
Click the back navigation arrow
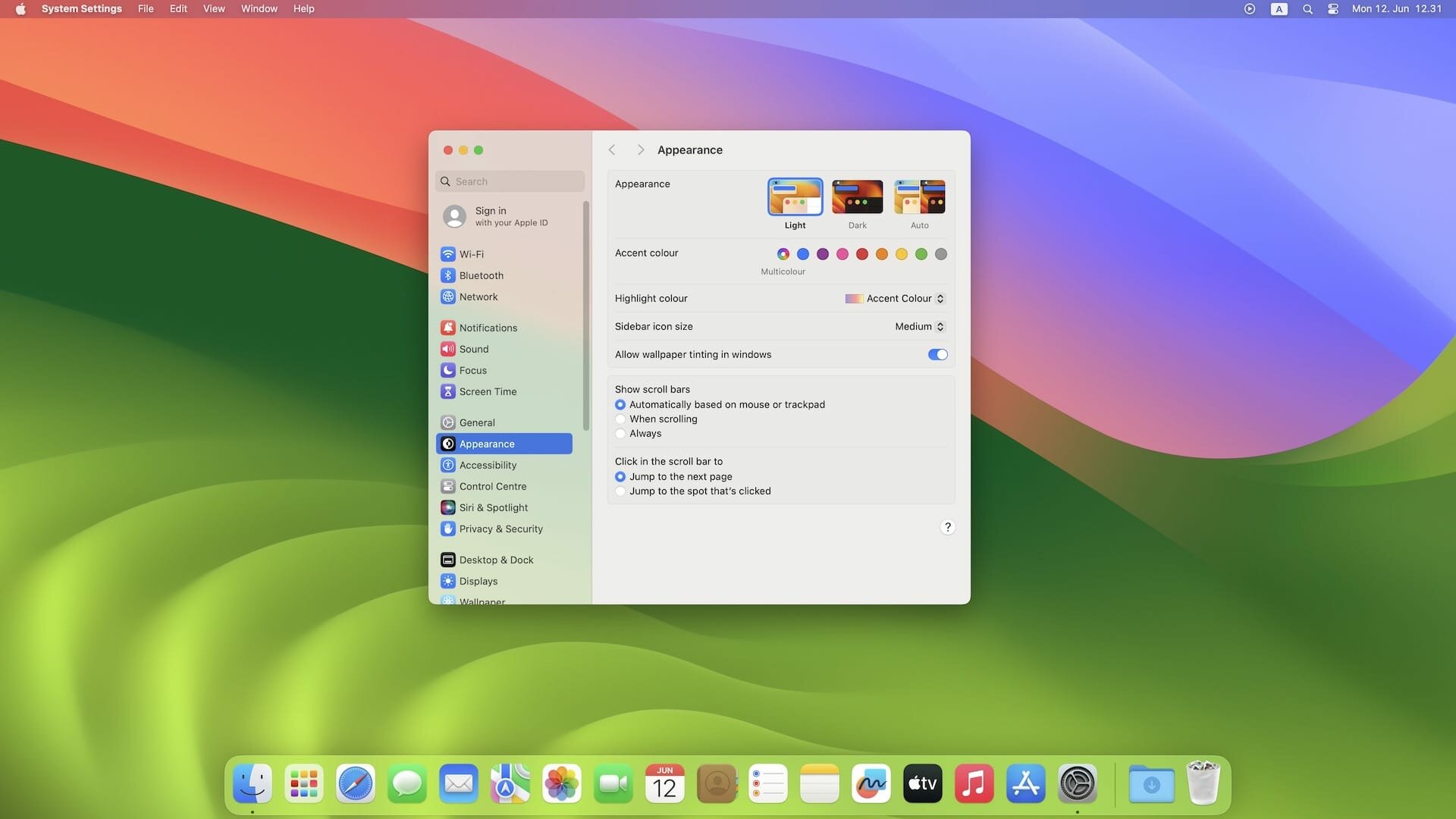point(613,150)
